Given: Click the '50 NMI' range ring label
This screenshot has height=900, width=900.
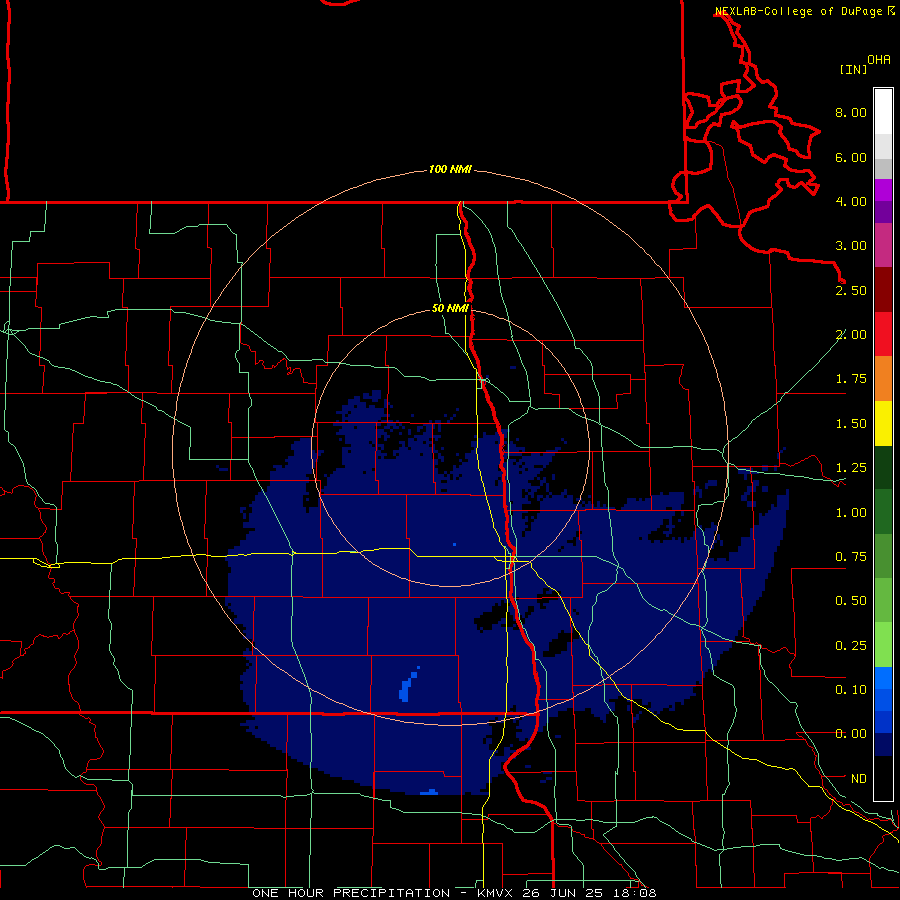Looking at the screenshot, I should (x=450, y=308).
